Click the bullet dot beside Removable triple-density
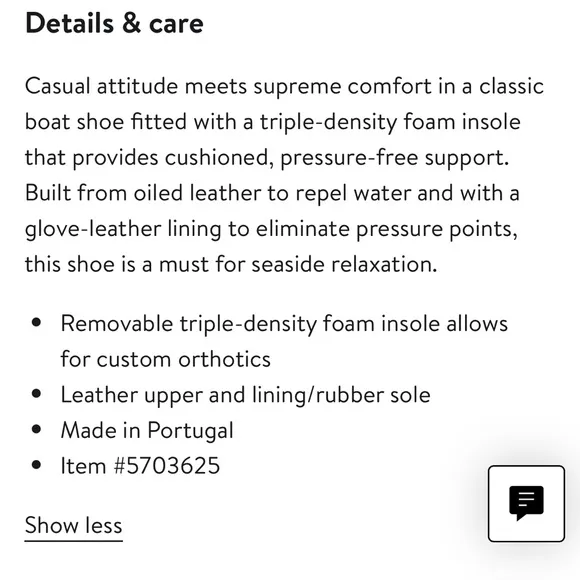The height and width of the screenshot is (580, 580). pos(36,323)
